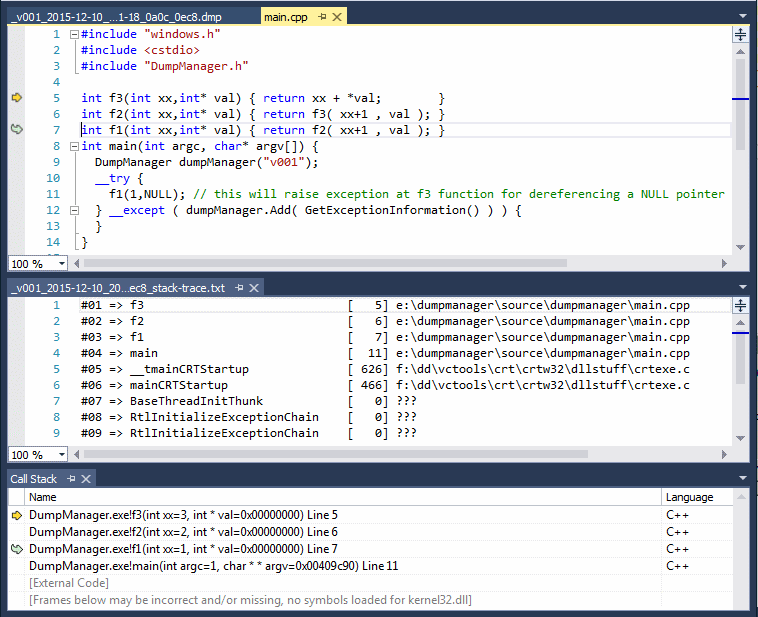Collapse the main function at line 8
This screenshot has width=758, height=617.
click(x=73, y=146)
